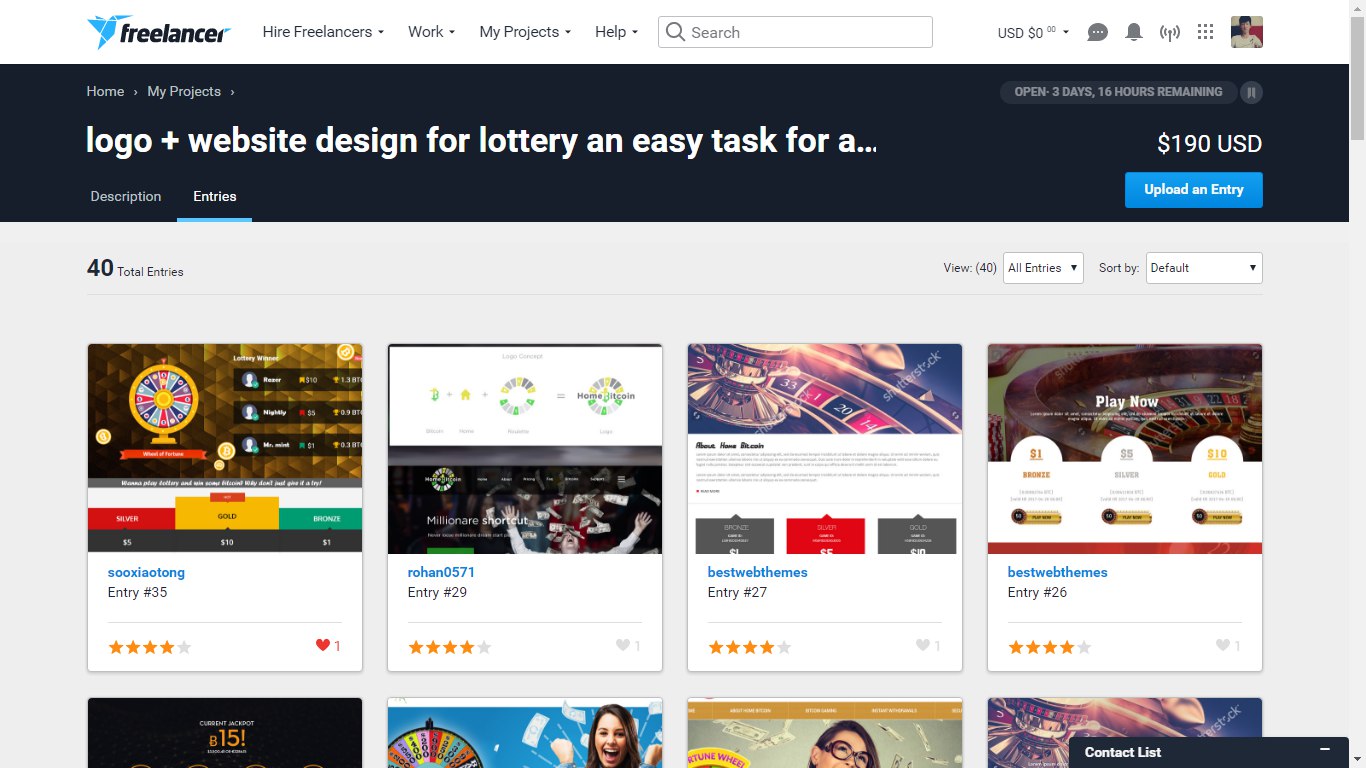Open the Sort by Default dropdown
The height and width of the screenshot is (768, 1366).
coord(1204,268)
